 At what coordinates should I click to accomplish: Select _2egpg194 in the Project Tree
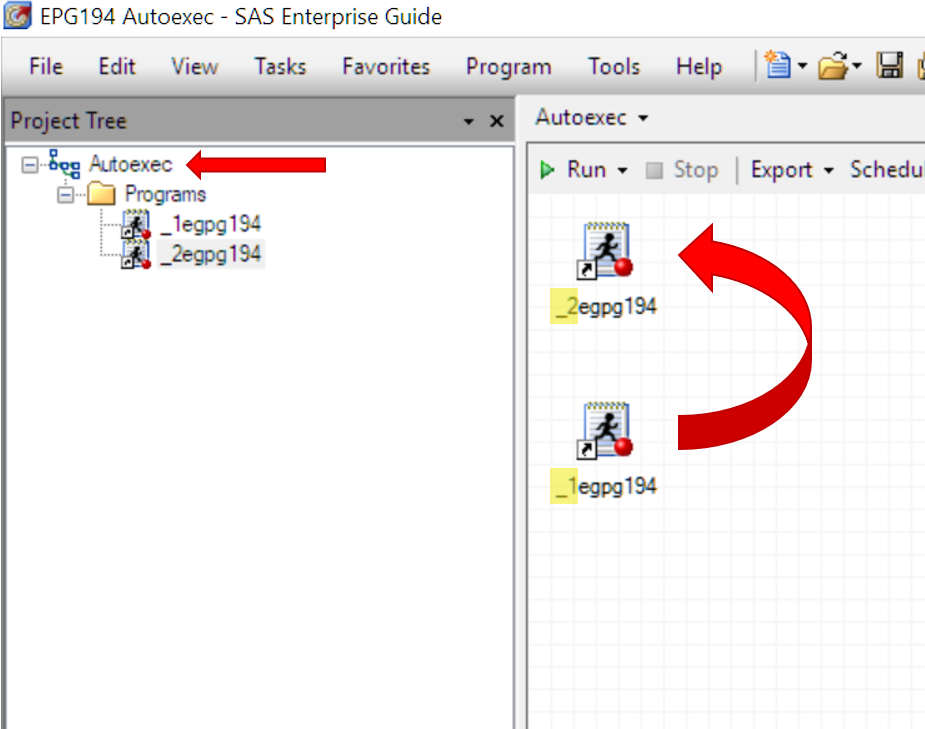coord(211,255)
